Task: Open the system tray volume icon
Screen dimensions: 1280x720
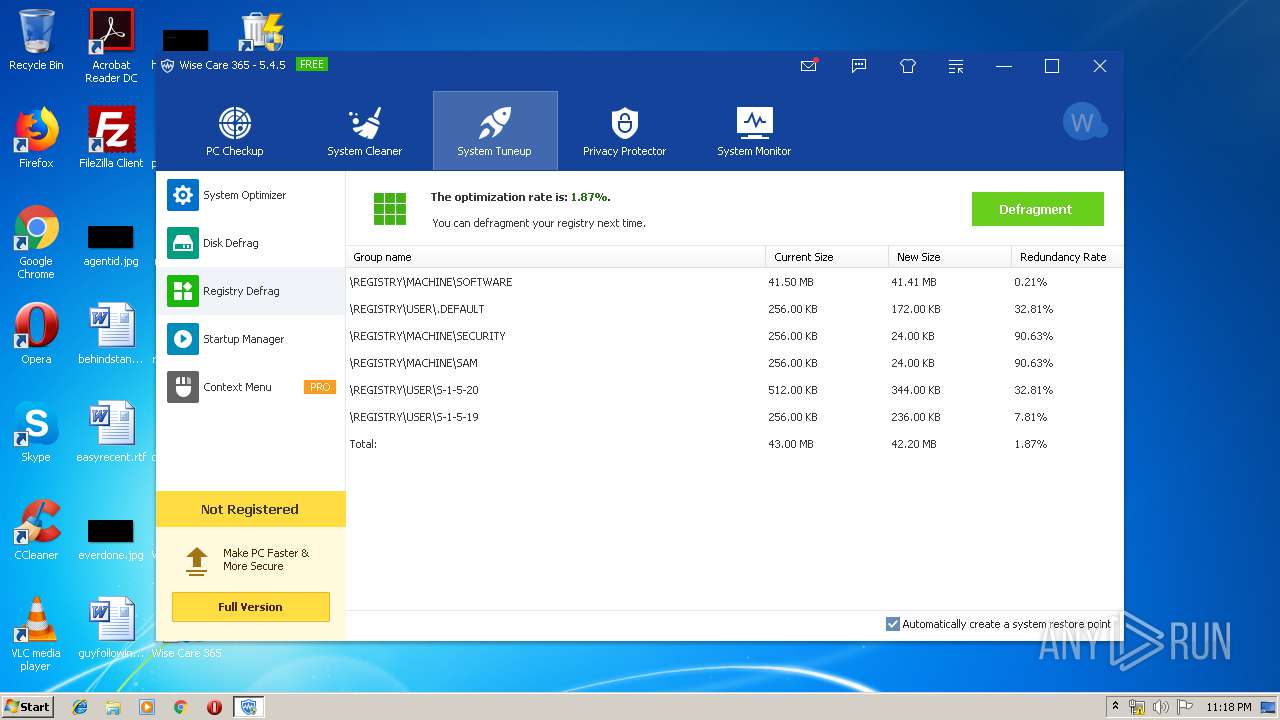Action: [x=1160, y=707]
